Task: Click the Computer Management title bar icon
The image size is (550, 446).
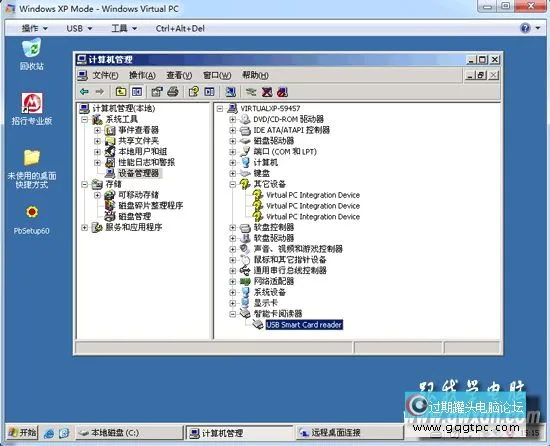Action: pyautogui.click(x=81, y=60)
